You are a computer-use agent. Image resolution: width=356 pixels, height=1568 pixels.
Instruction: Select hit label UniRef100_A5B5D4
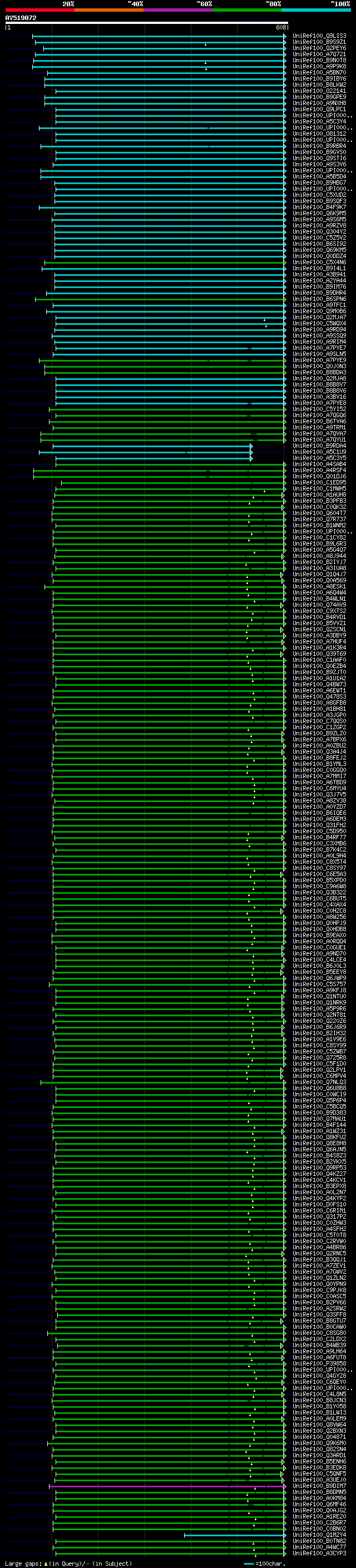(x=319, y=176)
